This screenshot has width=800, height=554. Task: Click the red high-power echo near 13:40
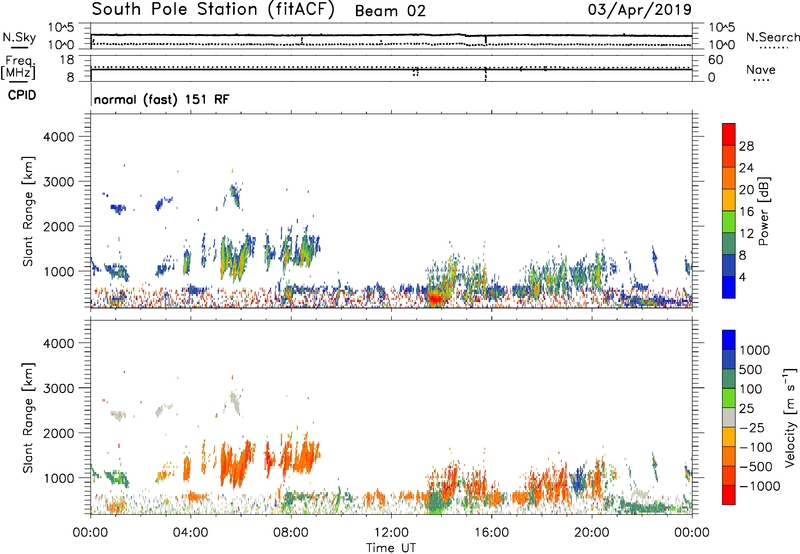tap(435, 298)
